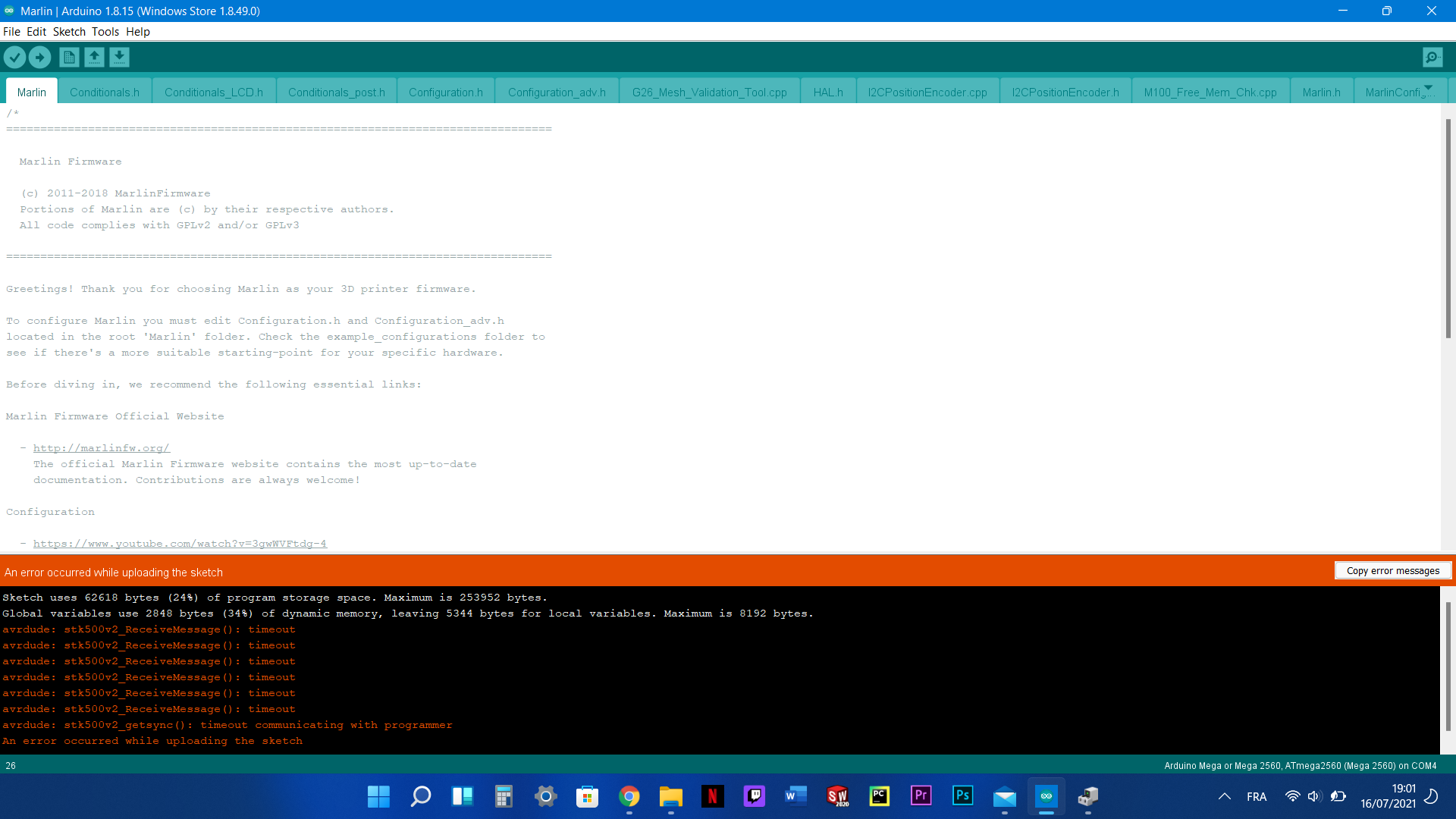Switch to the Configuration_adv.h tab
1456x819 pixels.
tap(557, 93)
